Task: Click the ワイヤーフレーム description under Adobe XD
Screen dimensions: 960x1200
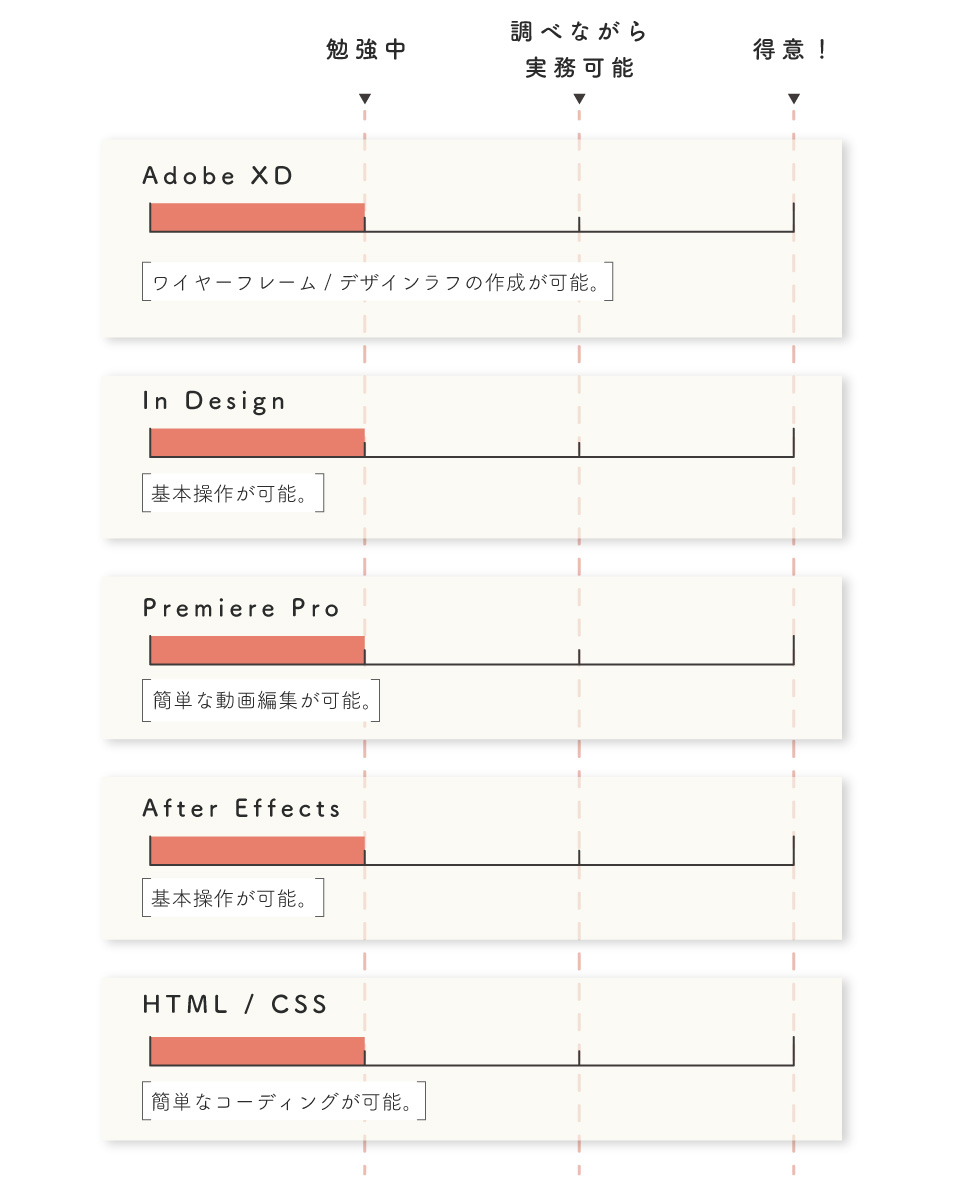Action: point(377,283)
